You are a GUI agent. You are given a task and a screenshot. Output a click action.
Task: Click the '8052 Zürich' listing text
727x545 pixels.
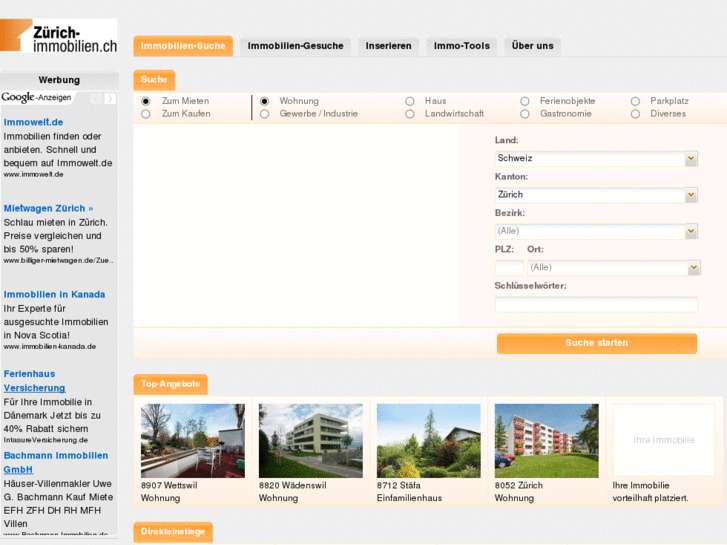click(x=519, y=486)
